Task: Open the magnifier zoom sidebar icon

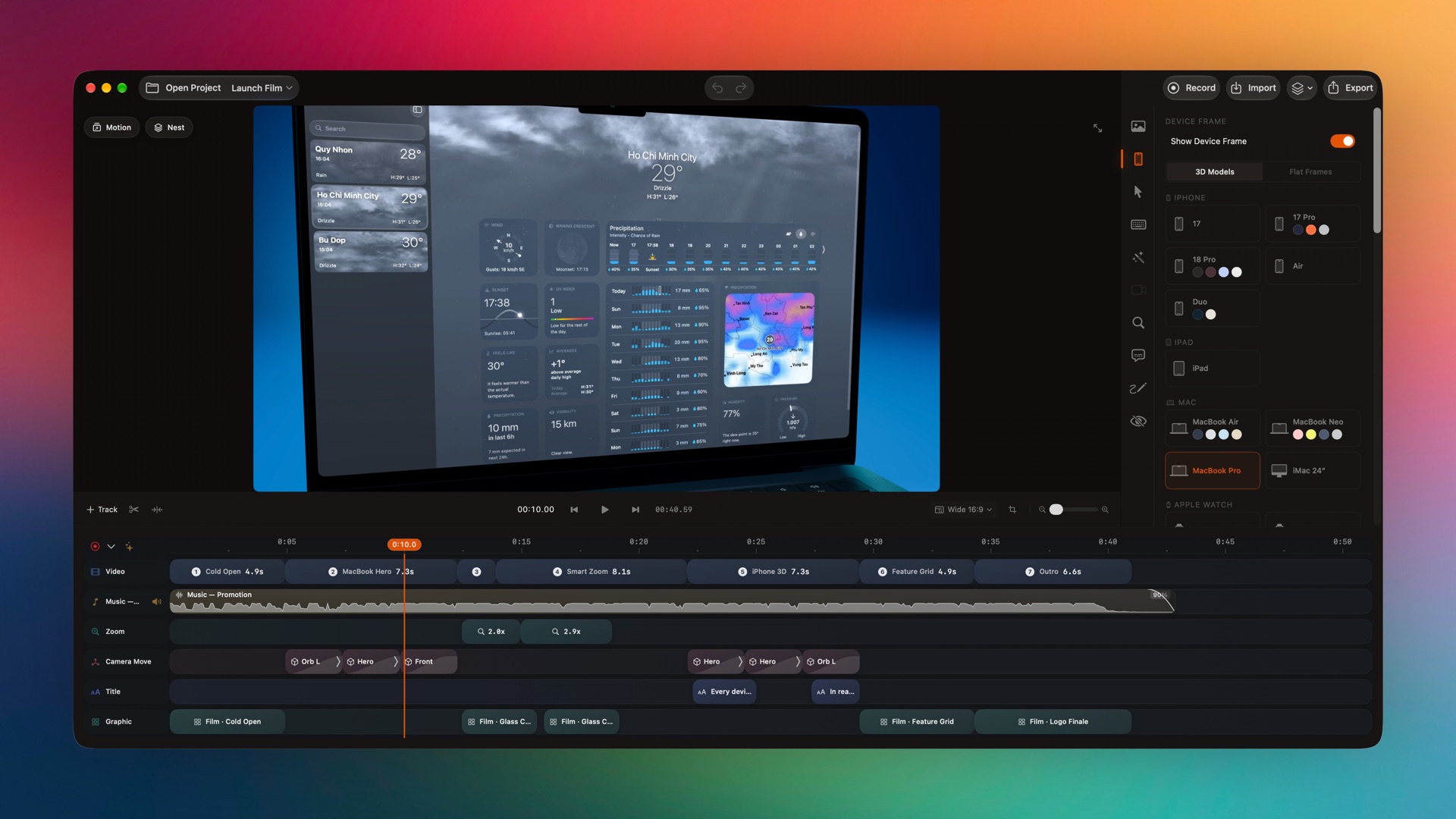Action: (x=1138, y=323)
